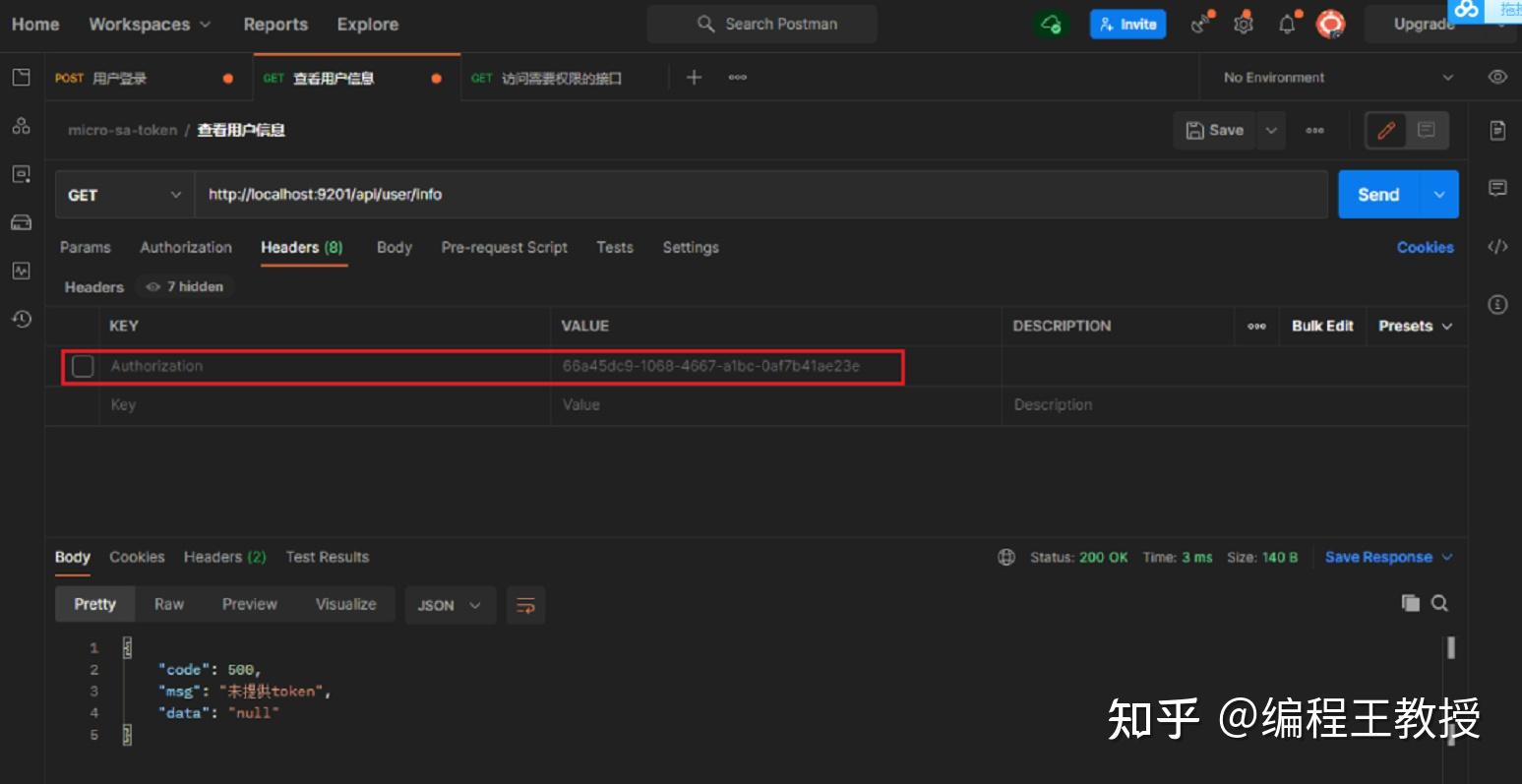Screen dimensions: 1522x784
Task: Open the Collections sidebar icon
Action: (21, 78)
